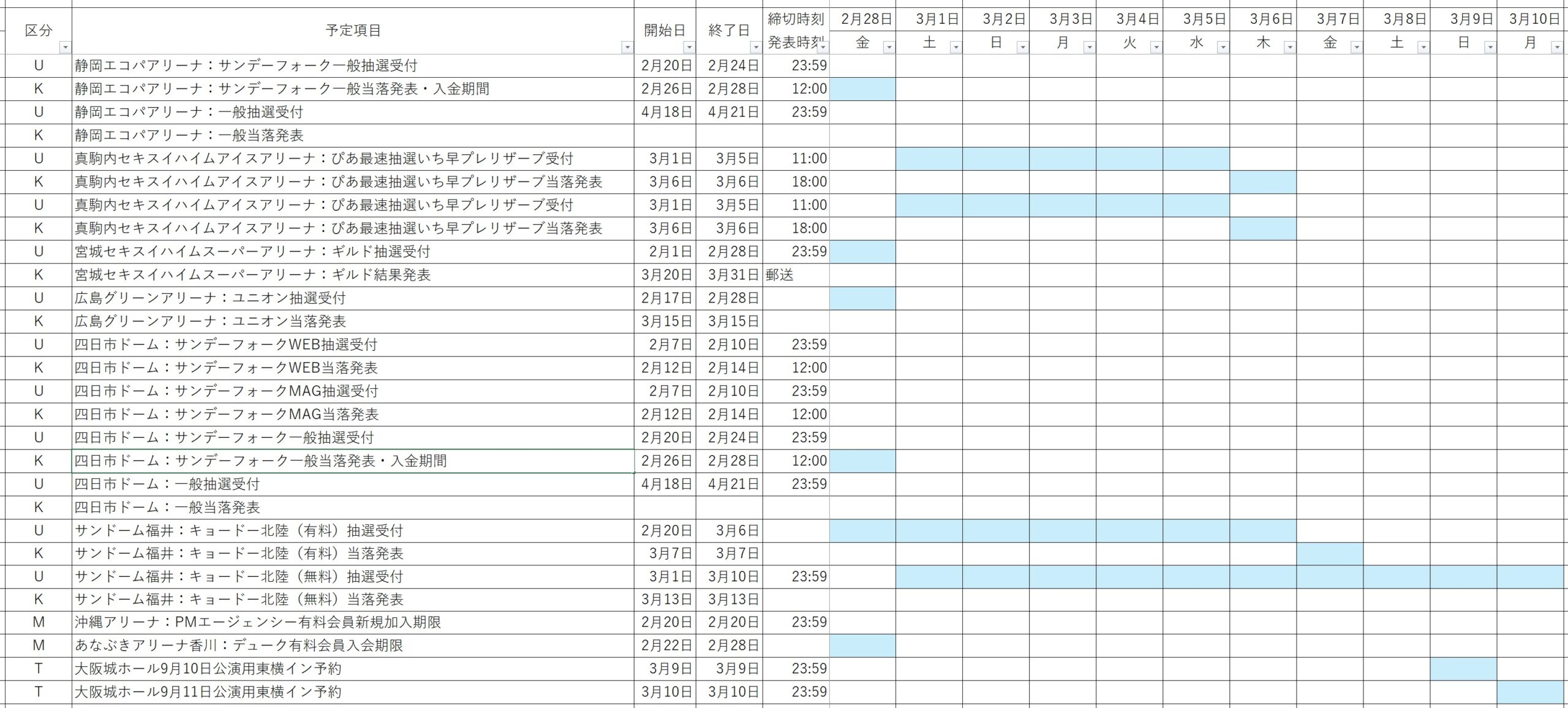Select cell 静岡エコパアリーナ：一般当落発表
This screenshot has width=1568, height=708.
pos(353,135)
